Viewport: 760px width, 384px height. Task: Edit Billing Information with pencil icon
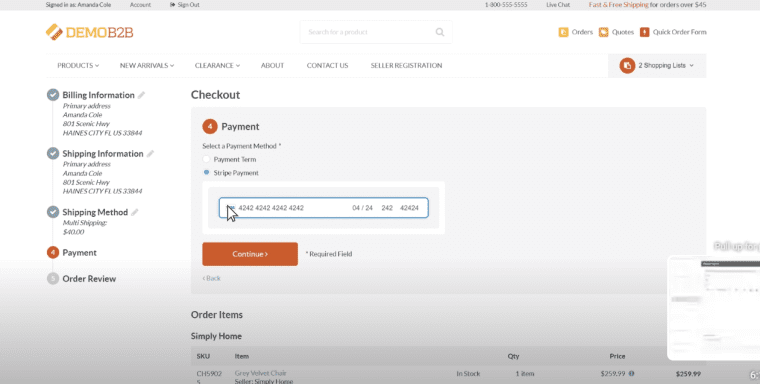point(142,95)
